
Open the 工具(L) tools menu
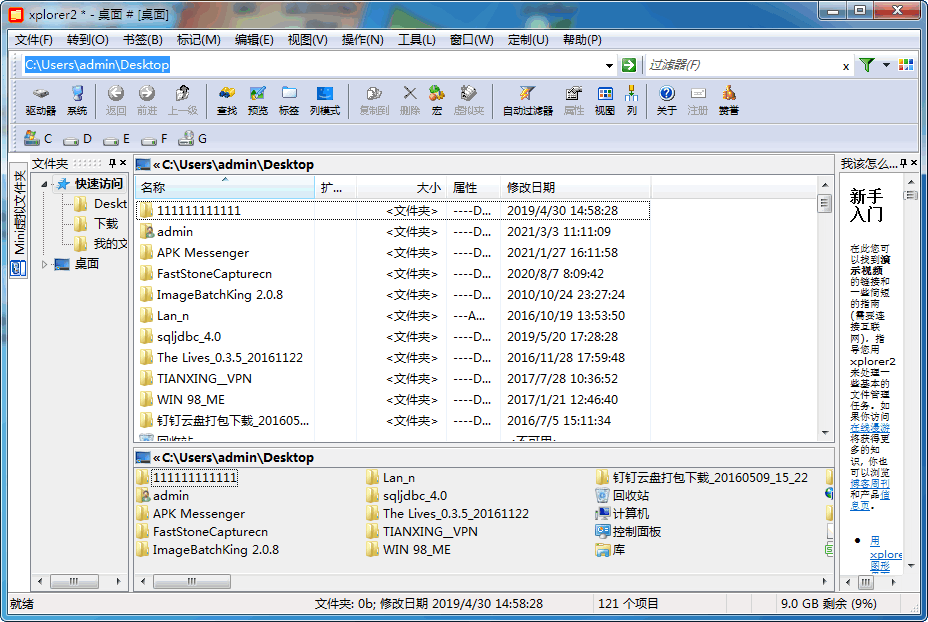(x=416, y=40)
